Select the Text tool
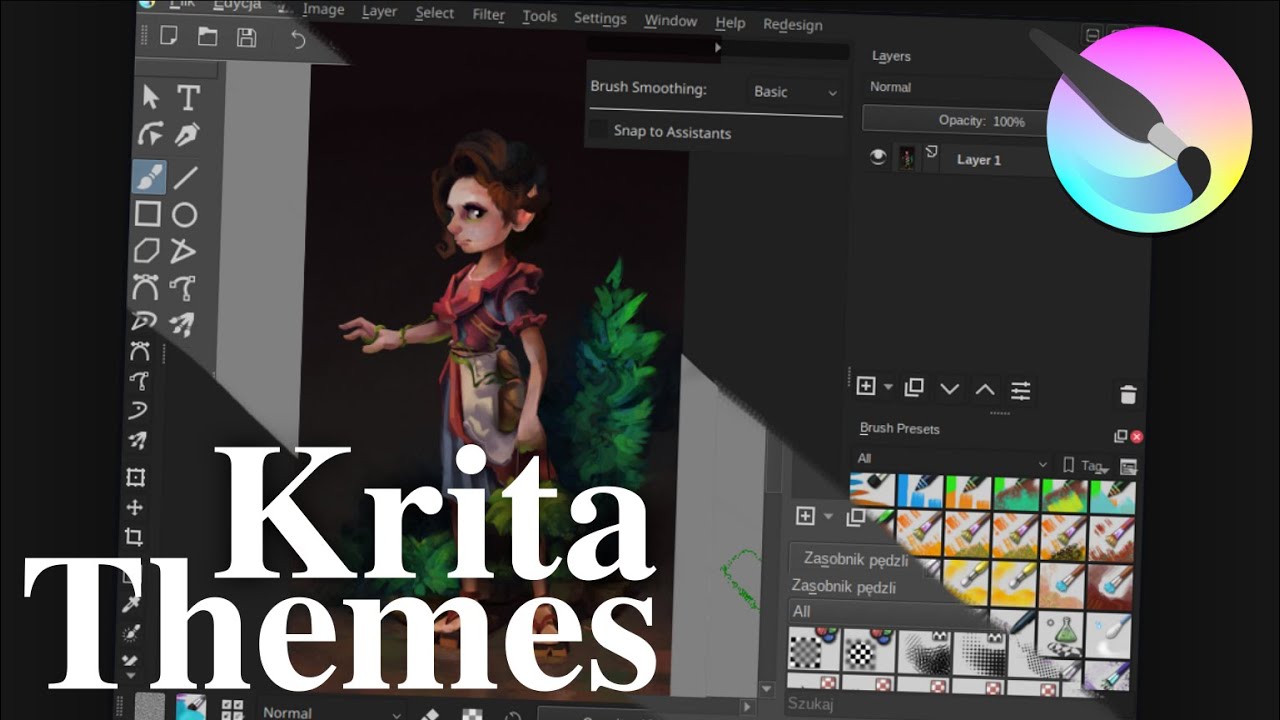Image resolution: width=1280 pixels, height=720 pixels. (186, 96)
